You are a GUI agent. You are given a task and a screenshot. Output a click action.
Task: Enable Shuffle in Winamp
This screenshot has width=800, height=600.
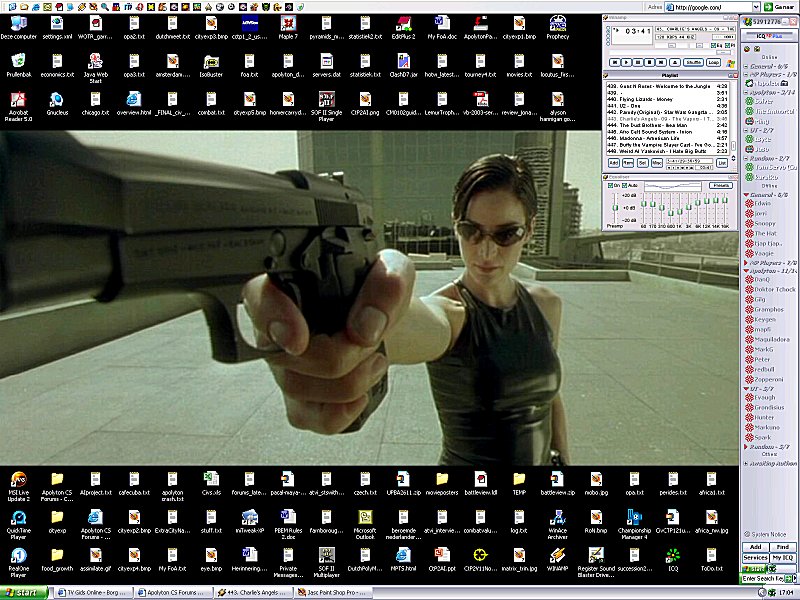click(693, 62)
